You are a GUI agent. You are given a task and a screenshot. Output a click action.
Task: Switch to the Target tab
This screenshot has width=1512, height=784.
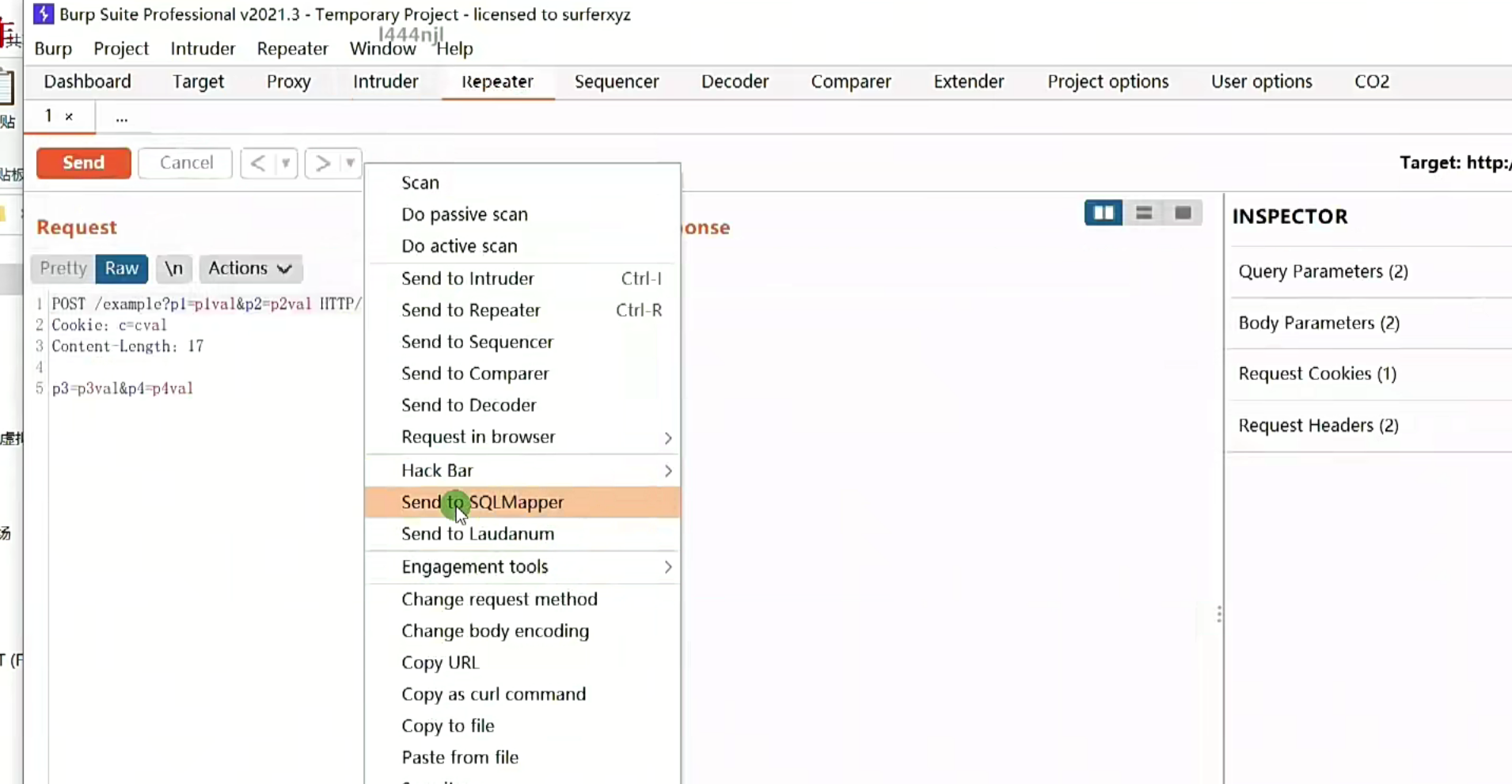198,81
